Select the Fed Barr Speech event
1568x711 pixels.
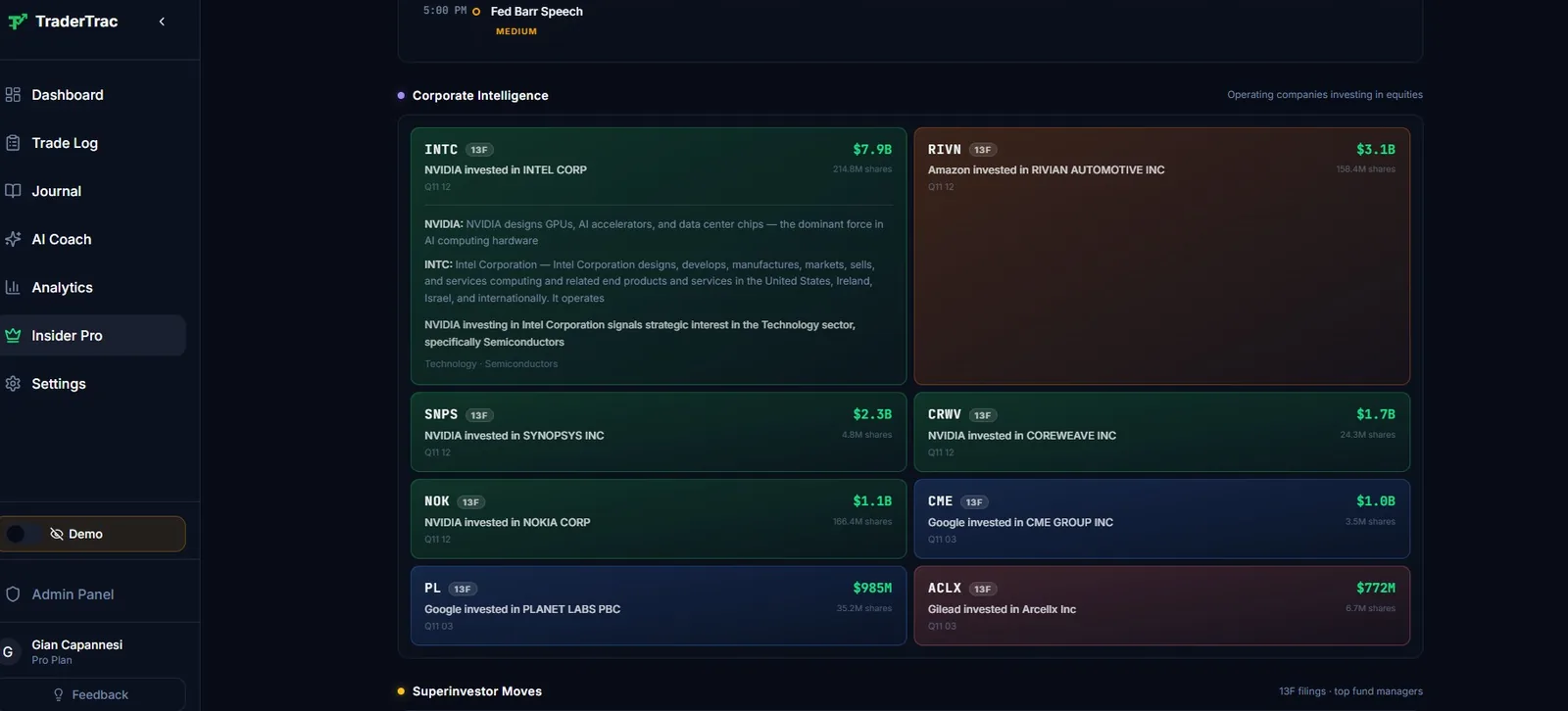(x=536, y=12)
